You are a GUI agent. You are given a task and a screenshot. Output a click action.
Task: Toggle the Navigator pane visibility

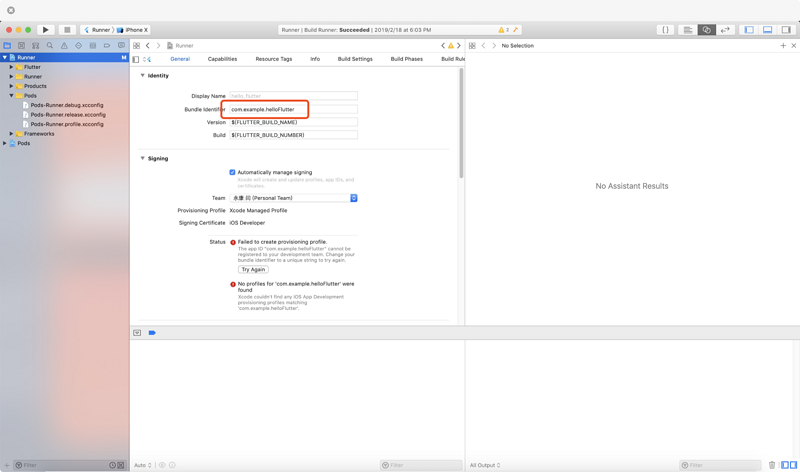(x=749, y=30)
